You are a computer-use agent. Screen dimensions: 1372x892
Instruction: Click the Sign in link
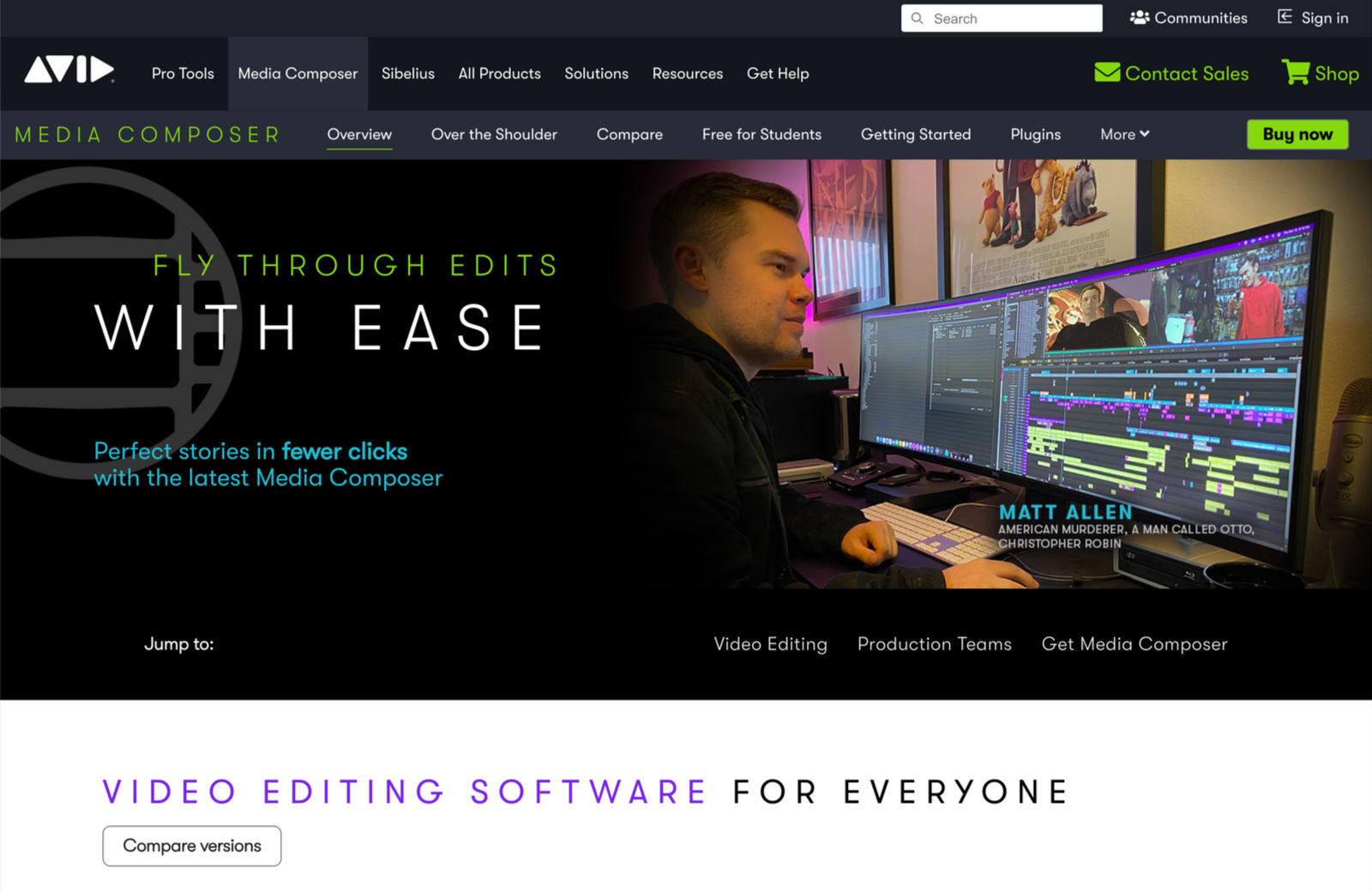(1325, 18)
